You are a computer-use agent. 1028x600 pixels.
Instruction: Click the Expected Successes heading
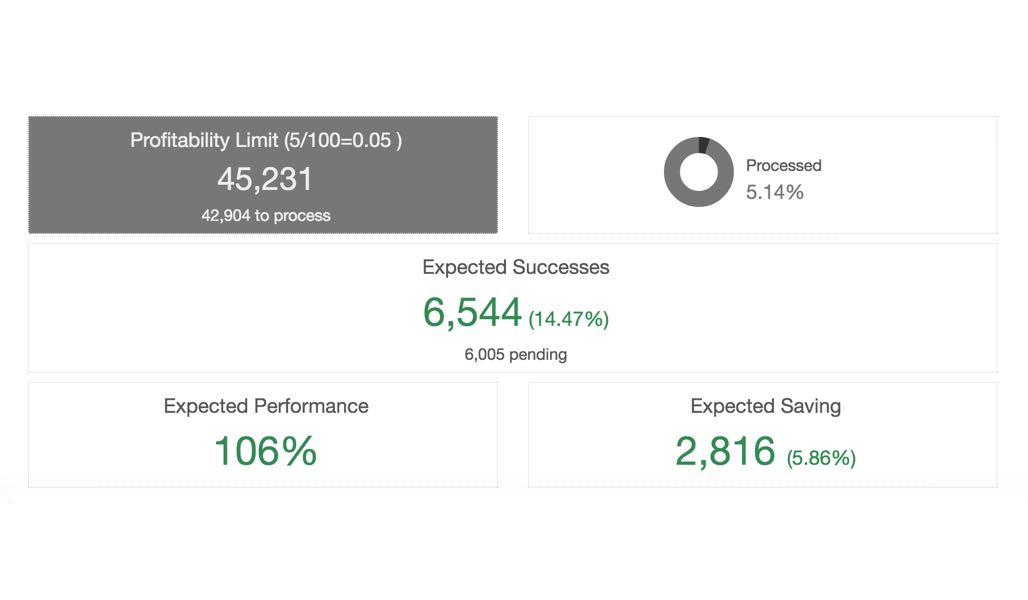(x=515, y=267)
